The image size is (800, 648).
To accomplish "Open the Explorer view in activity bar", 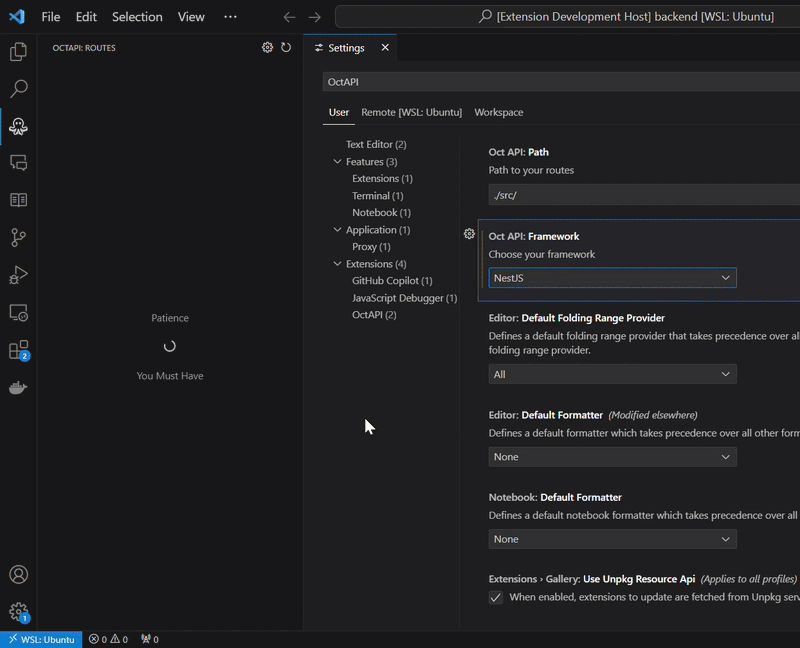I will (18, 52).
